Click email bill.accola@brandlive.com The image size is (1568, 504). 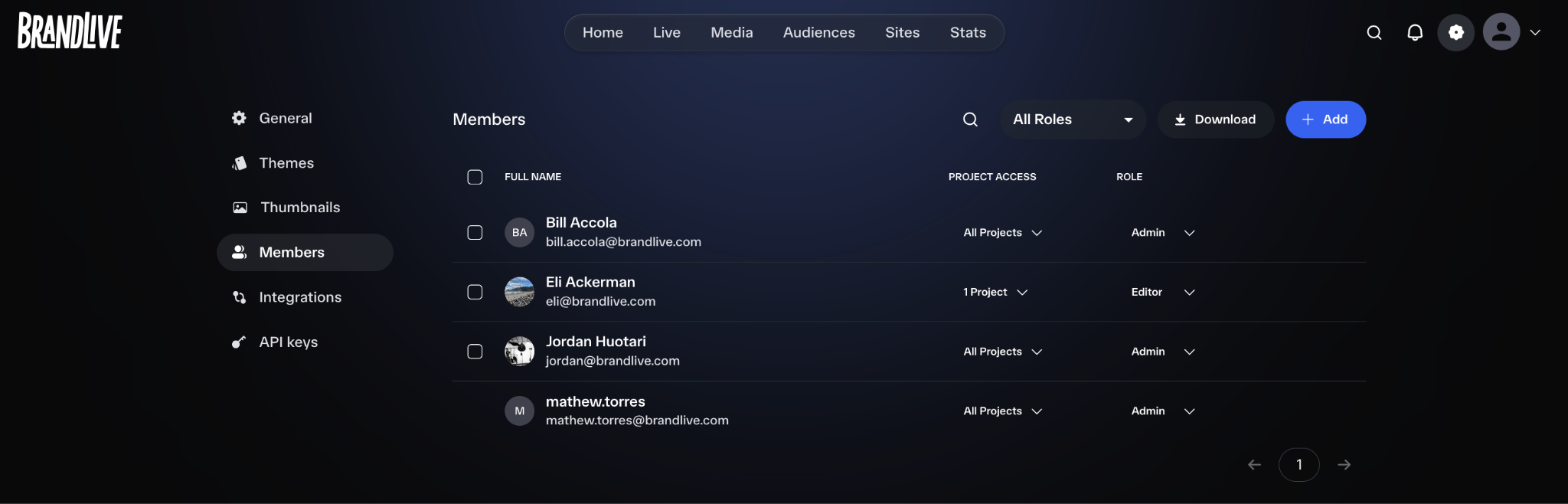coord(623,242)
